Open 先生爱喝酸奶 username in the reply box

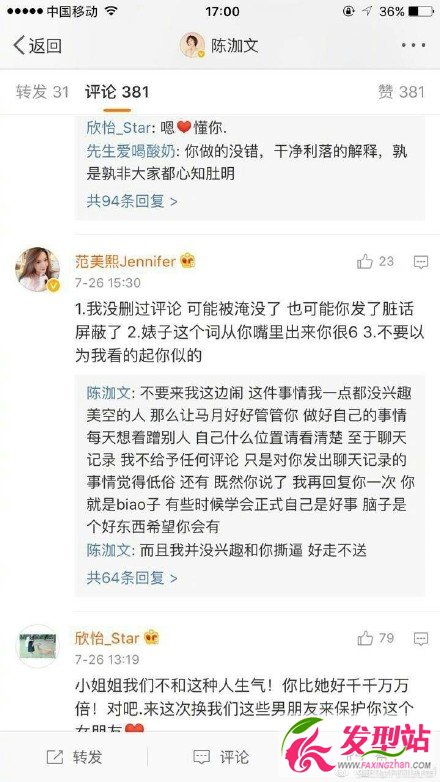128,152
